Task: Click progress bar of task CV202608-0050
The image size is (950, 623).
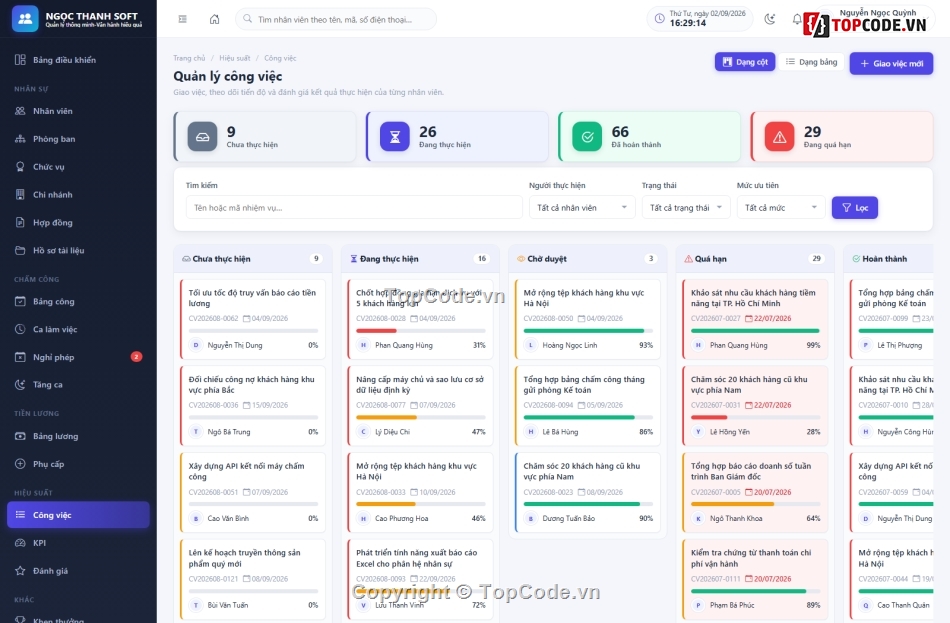Action: pos(588,331)
